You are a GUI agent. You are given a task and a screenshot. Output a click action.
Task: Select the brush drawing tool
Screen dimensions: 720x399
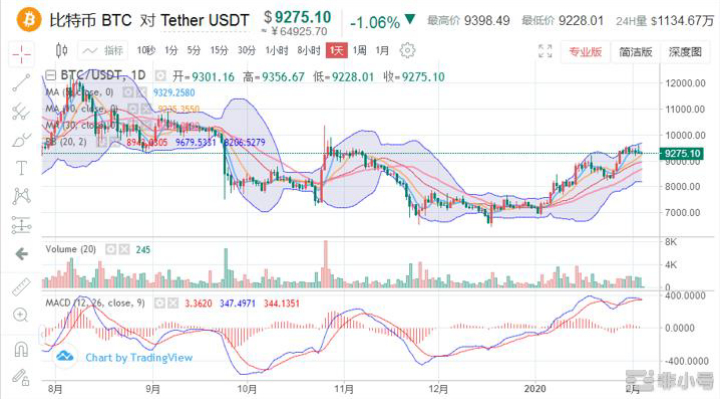click(x=21, y=140)
